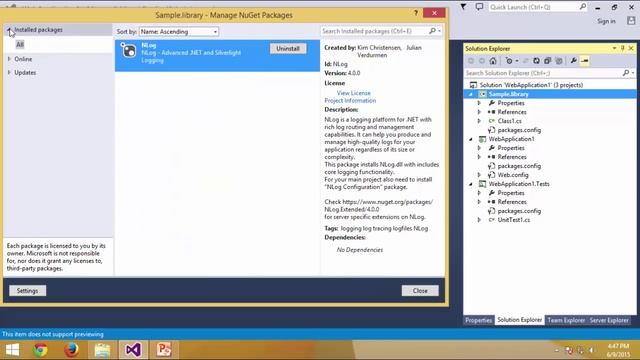Open the feedback speech-bubble icon

(479, 7)
